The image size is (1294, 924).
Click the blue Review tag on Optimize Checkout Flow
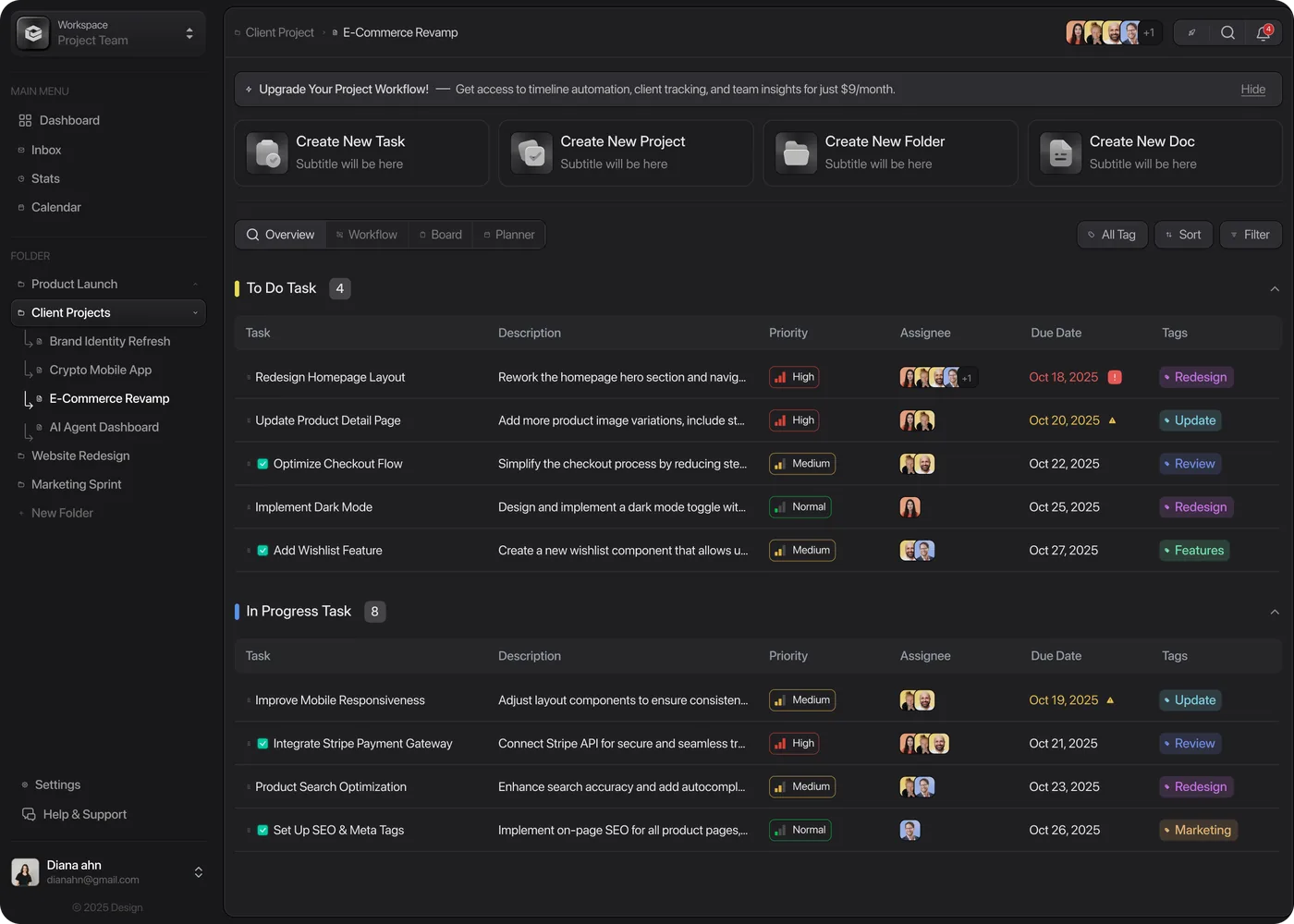click(x=1190, y=464)
